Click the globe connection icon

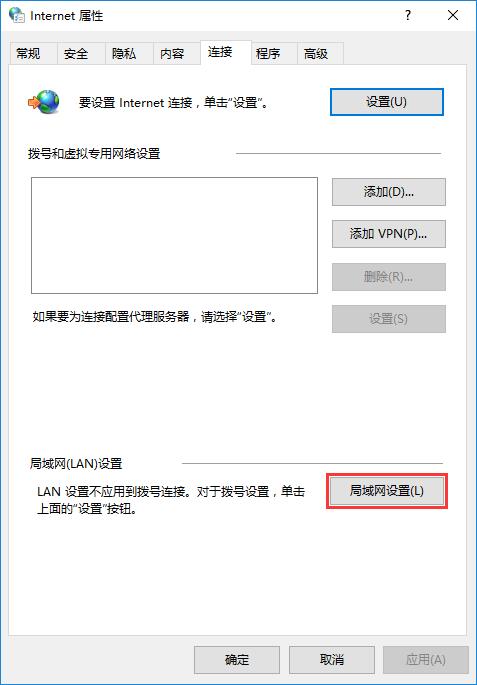point(43,101)
